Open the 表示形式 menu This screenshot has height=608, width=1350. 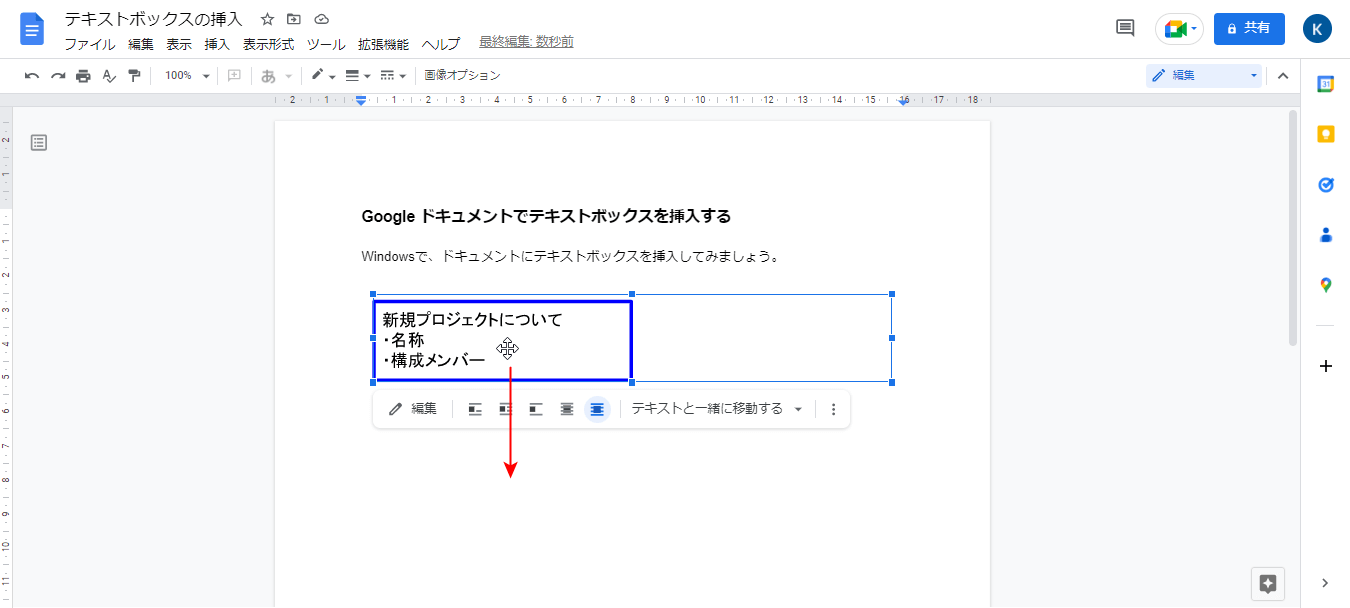coord(268,44)
